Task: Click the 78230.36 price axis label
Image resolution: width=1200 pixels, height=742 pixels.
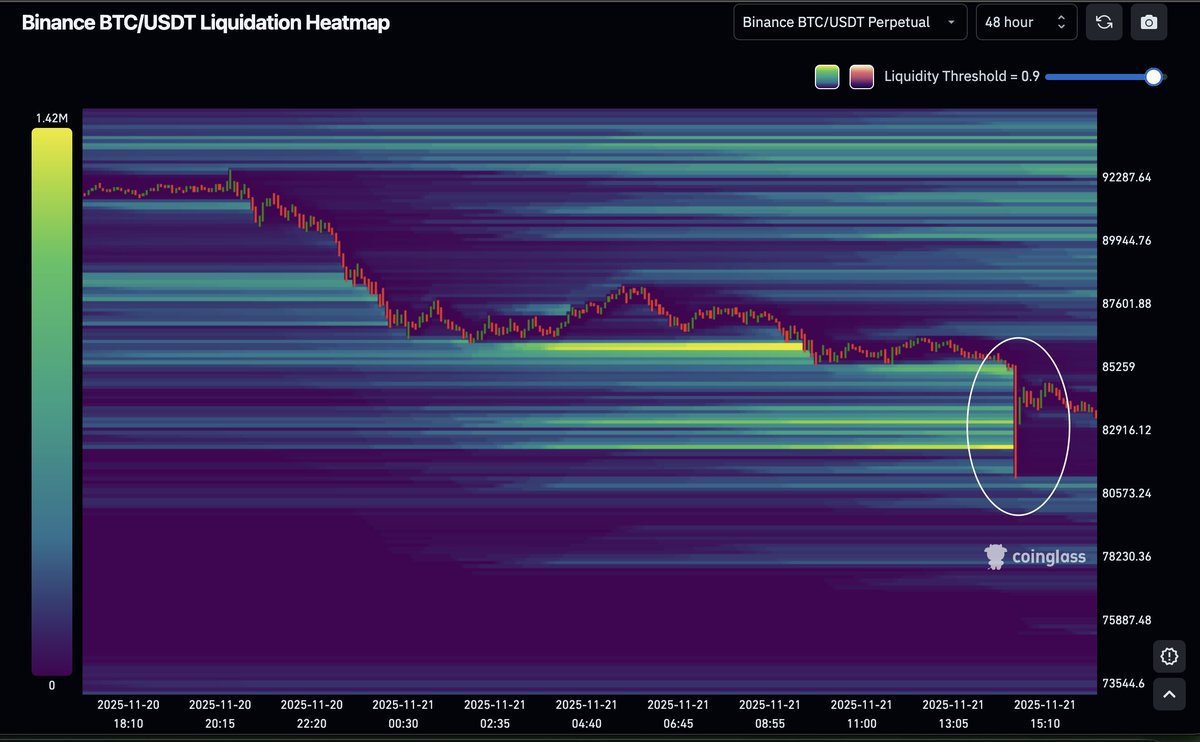Action: 1127,556
